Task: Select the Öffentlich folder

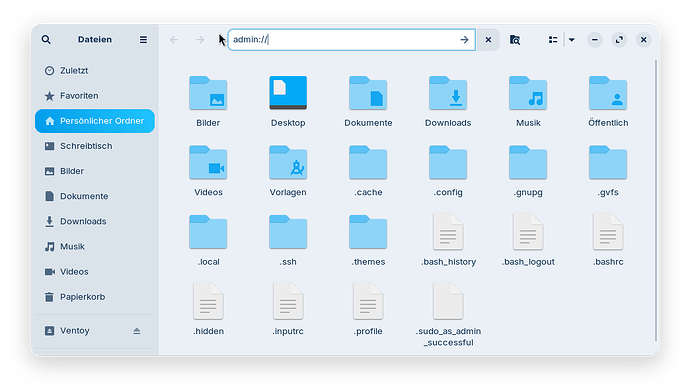Action: tap(608, 93)
